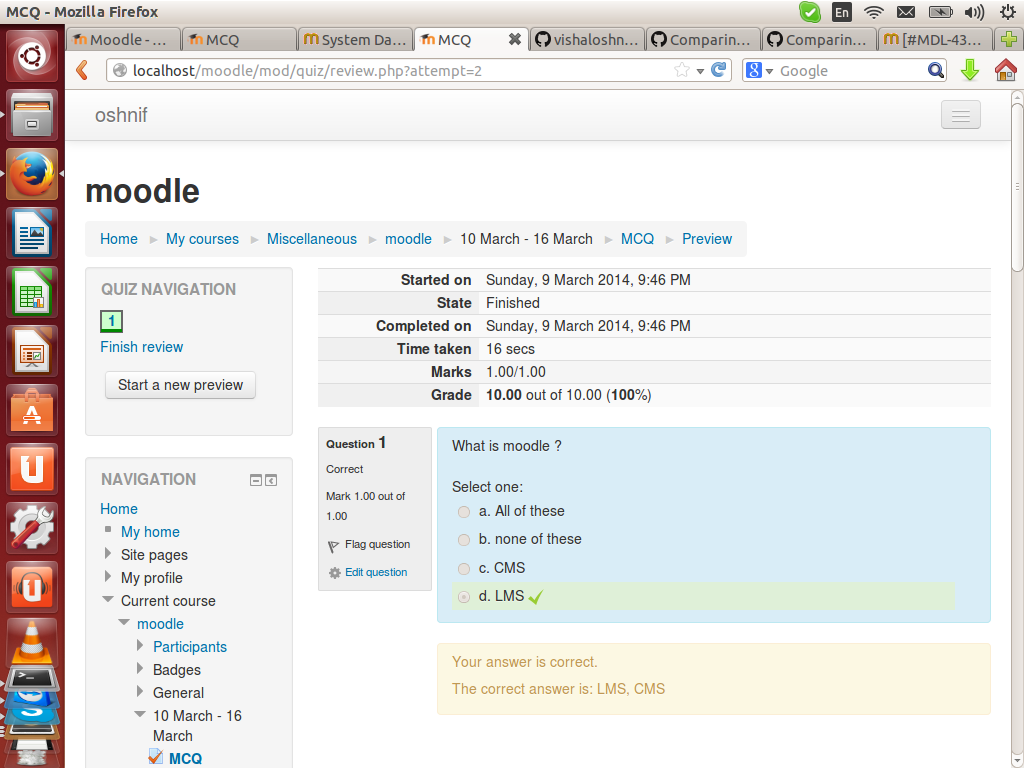Click the Miscellaneous breadcrumb link
Image resolution: width=1024 pixels, height=768 pixels.
pyautogui.click(x=312, y=239)
